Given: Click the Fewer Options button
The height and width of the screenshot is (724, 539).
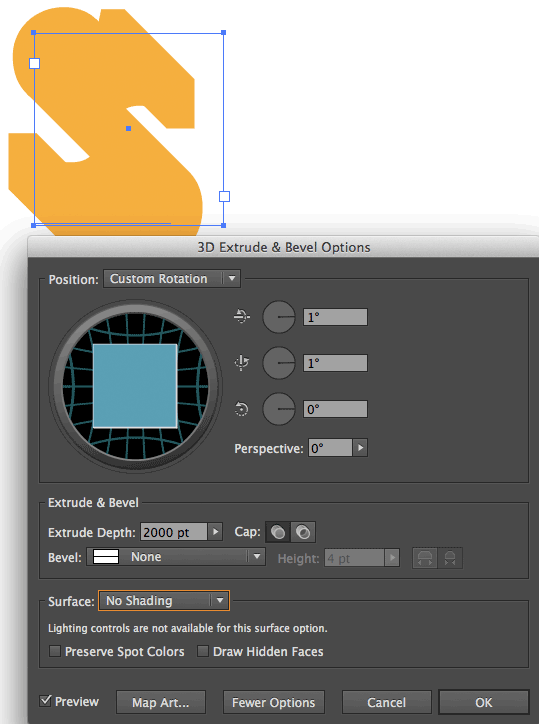Looking at the screenshot, I should [273, 702].
